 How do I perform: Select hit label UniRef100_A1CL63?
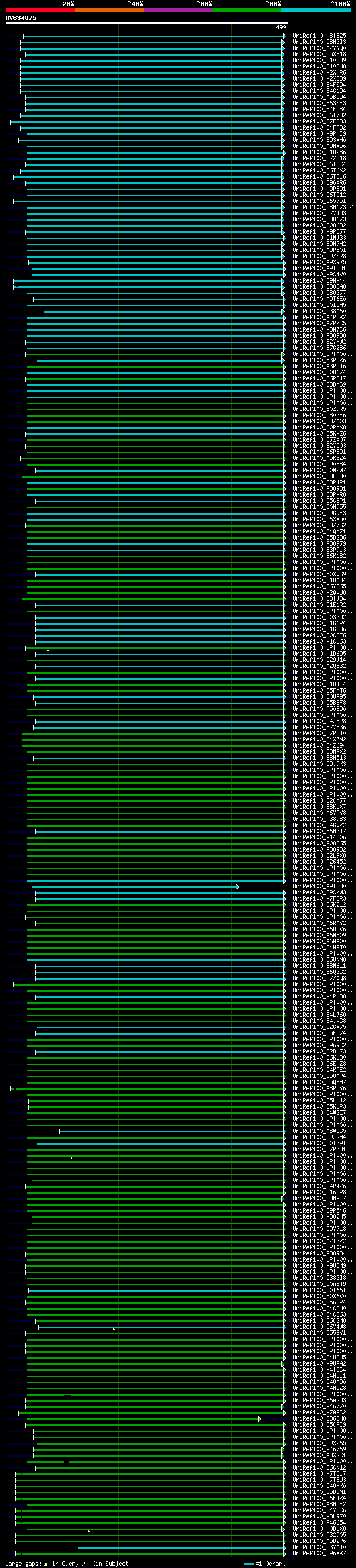pyautogui.click(x=319, y=641)
